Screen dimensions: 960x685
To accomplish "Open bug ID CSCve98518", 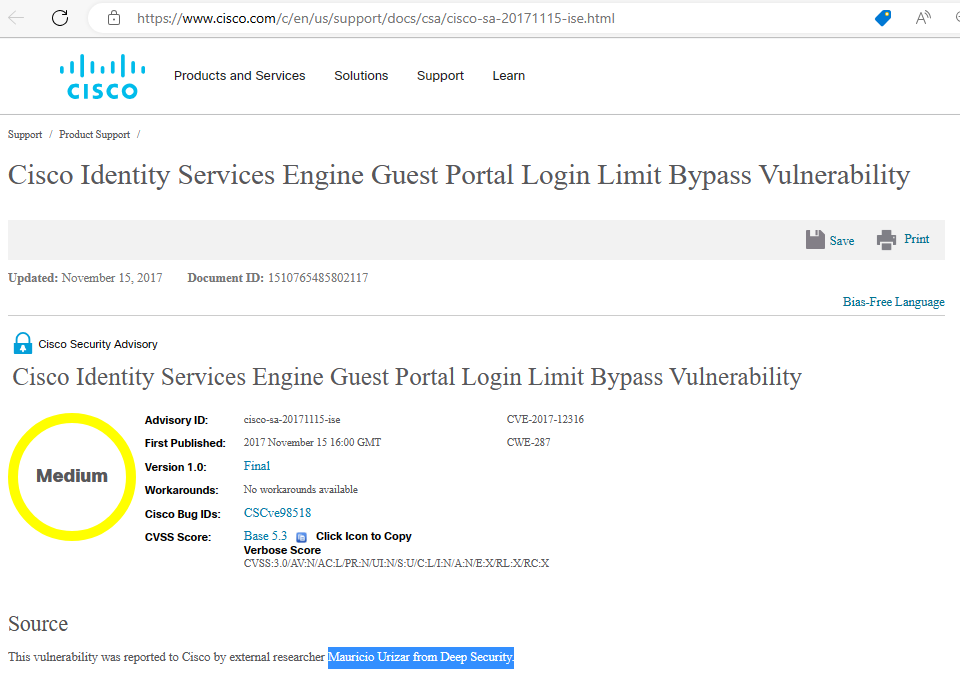I will coord(277,513).
